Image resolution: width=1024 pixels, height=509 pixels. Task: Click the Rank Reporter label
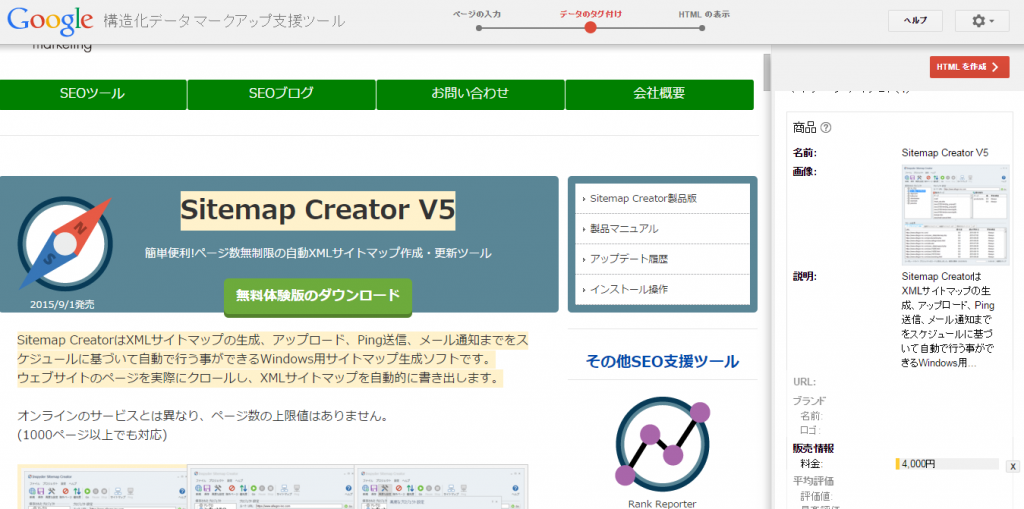(x=662, y=504)
